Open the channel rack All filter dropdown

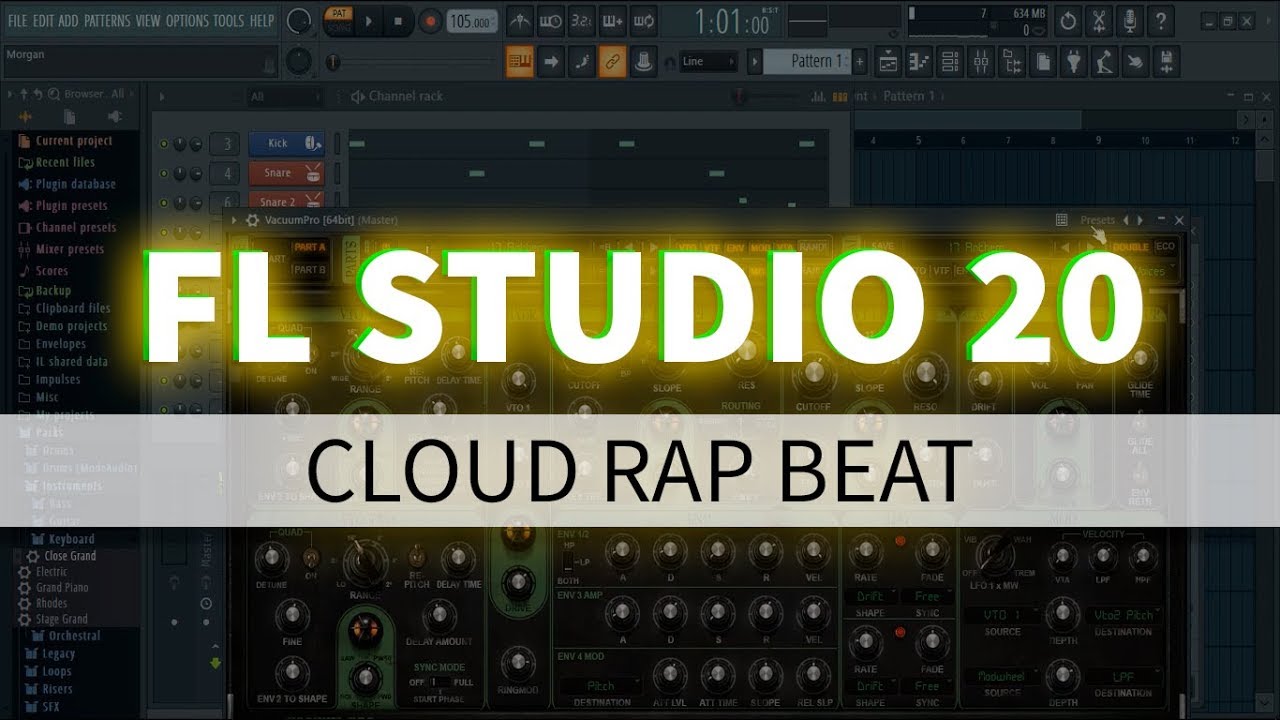coord(283,97)
